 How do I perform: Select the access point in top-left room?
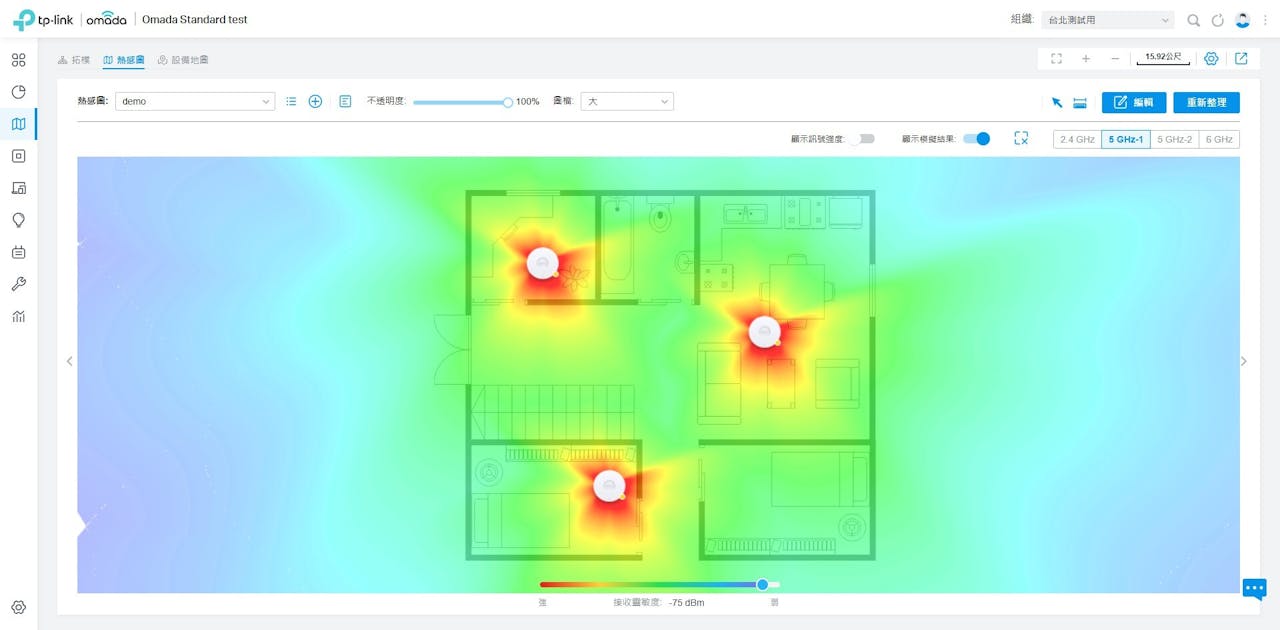pos(542,263)
